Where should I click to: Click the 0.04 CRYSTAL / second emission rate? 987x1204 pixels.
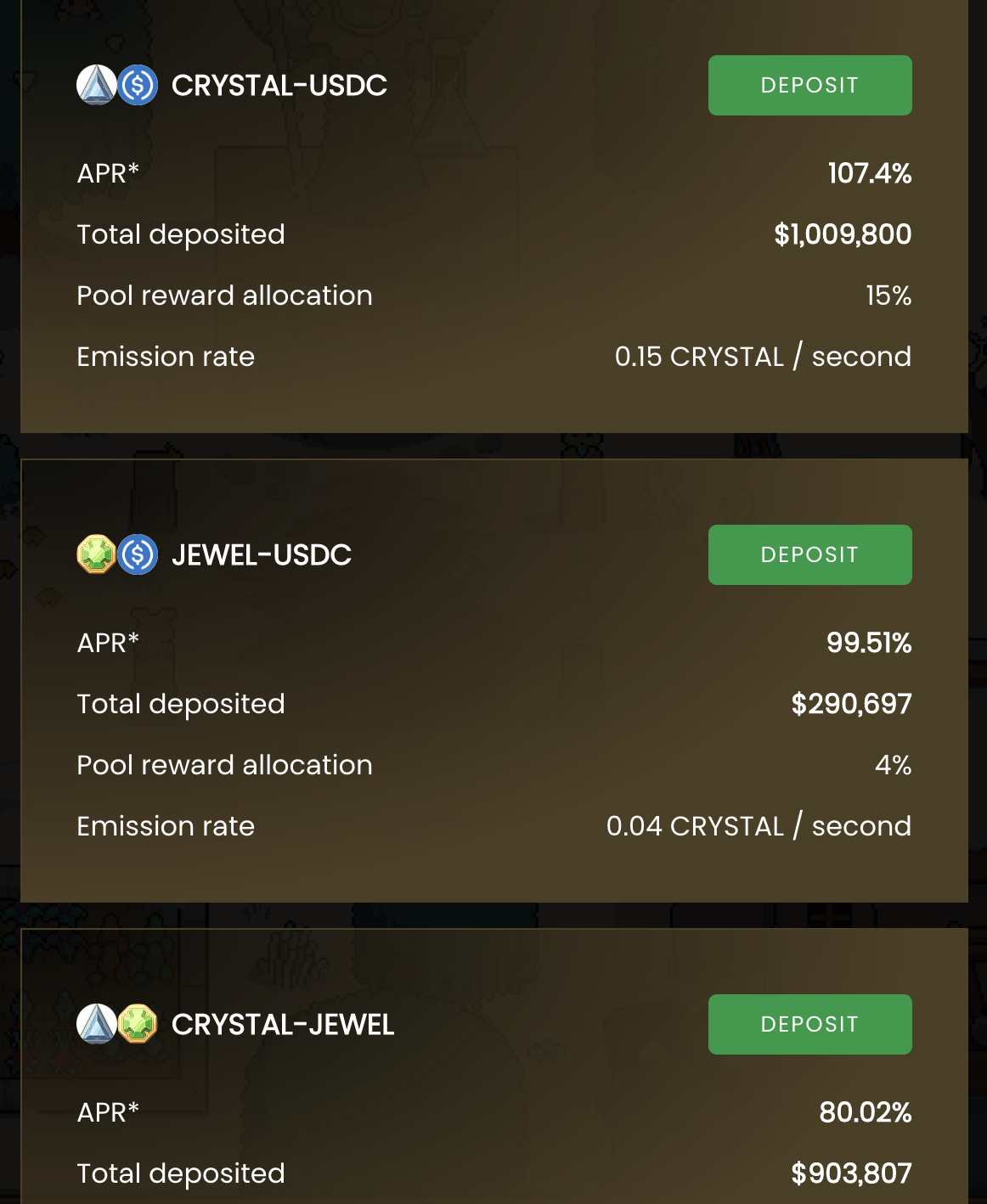759,826
